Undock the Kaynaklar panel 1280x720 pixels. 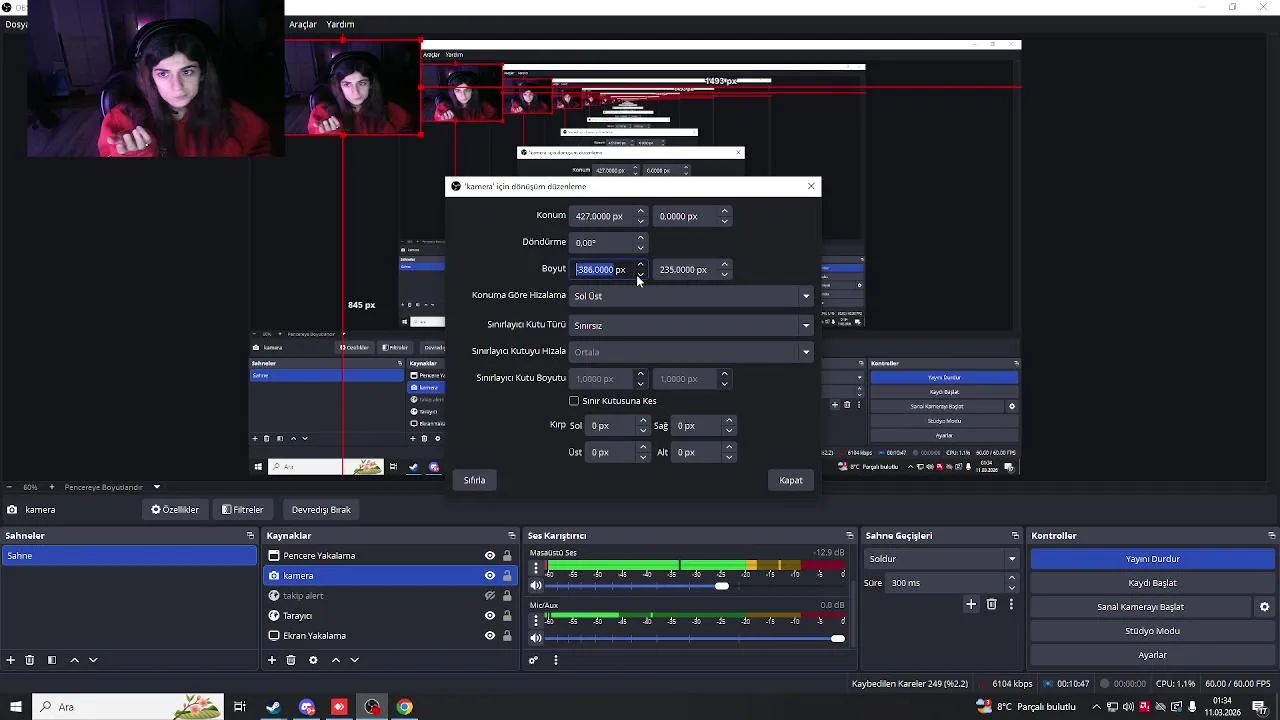pyautogui.click(x=512, y=536)
